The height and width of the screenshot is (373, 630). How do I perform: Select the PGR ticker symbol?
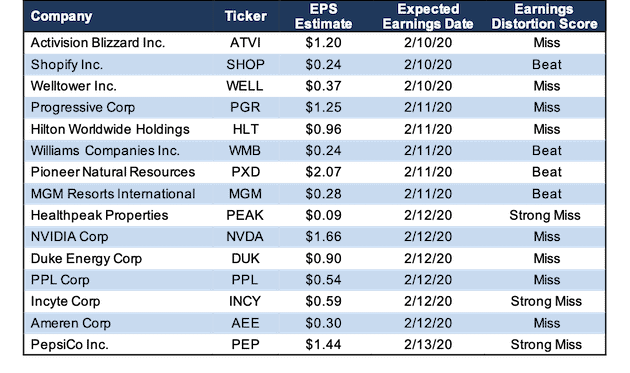click(245, 107)
